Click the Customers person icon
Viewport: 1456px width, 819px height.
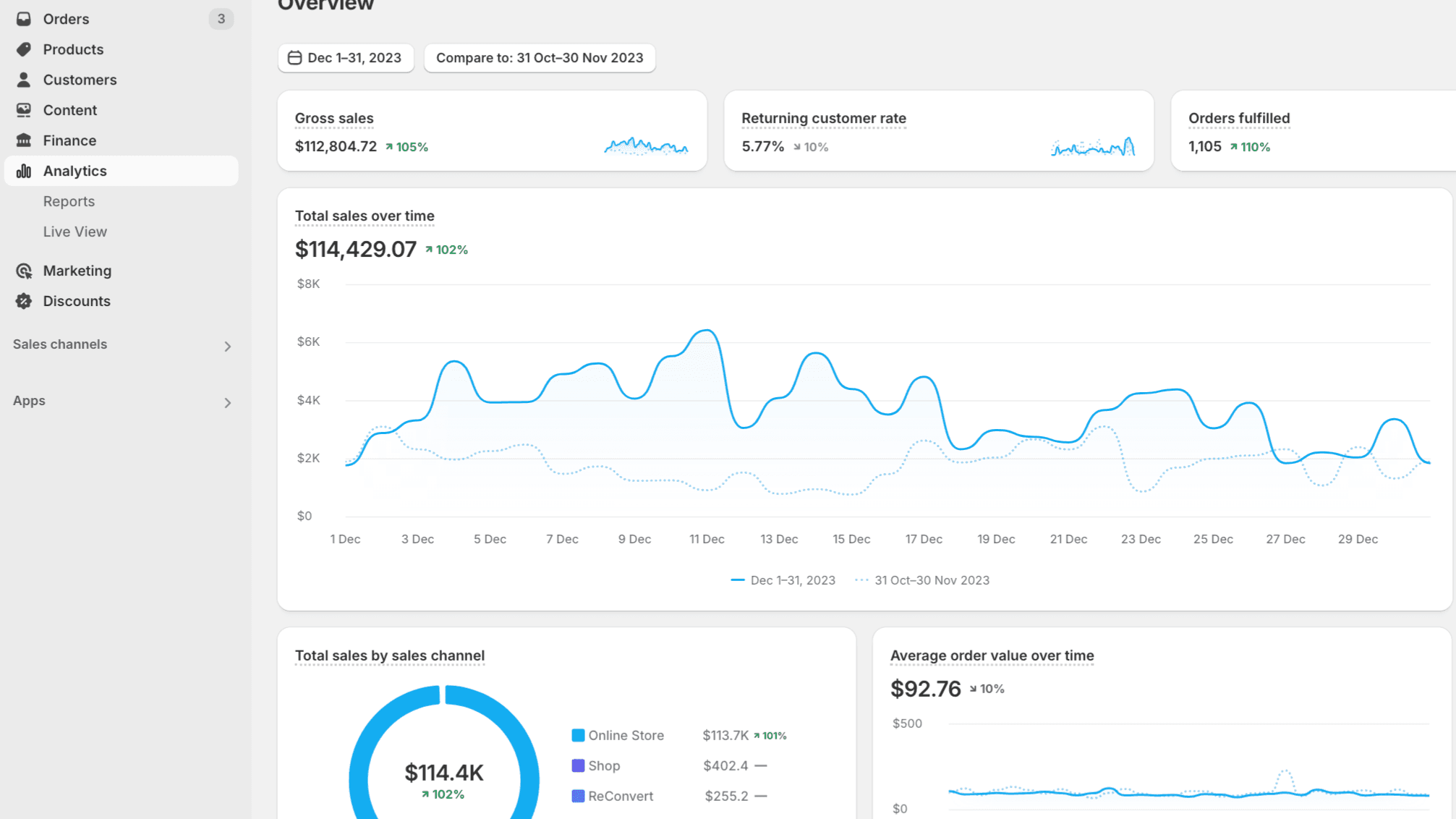click(x=23, y=80)
